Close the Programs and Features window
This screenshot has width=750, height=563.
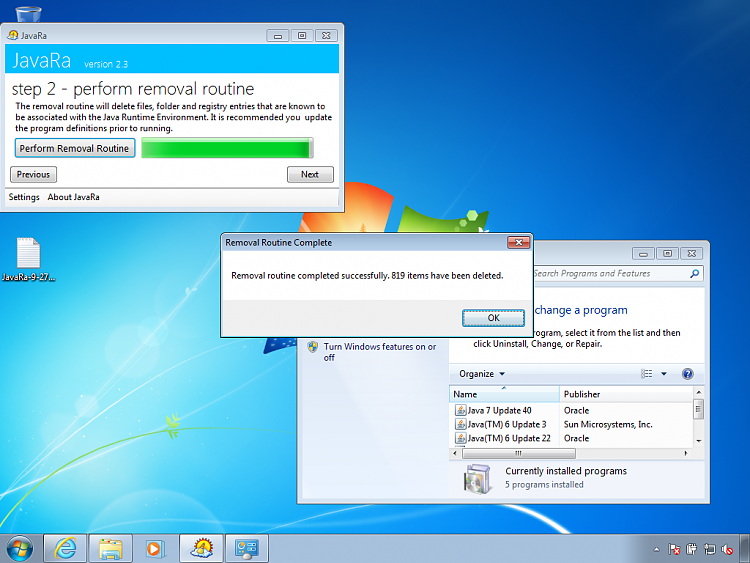pos(692,254)
